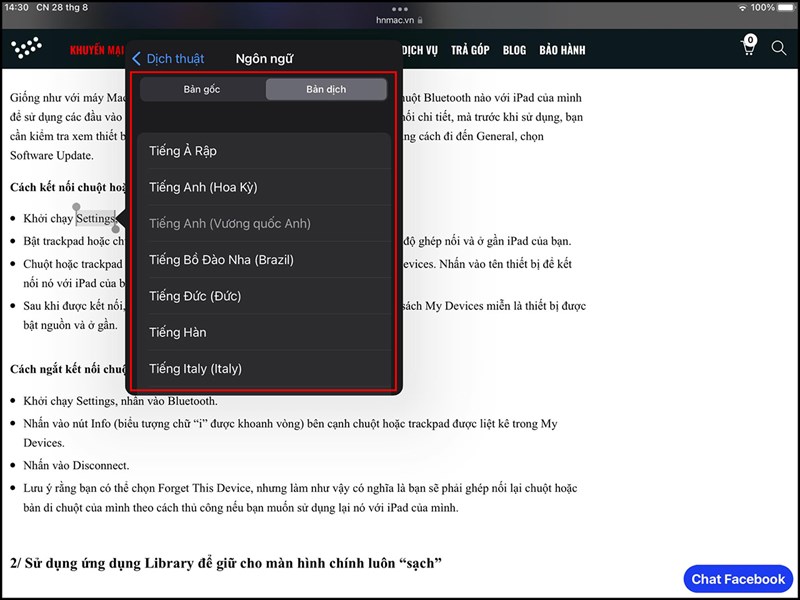Switch to the Bản gốc segment
Screen dimensions: 800x600
pyautogui.click(x=202, y=89)
